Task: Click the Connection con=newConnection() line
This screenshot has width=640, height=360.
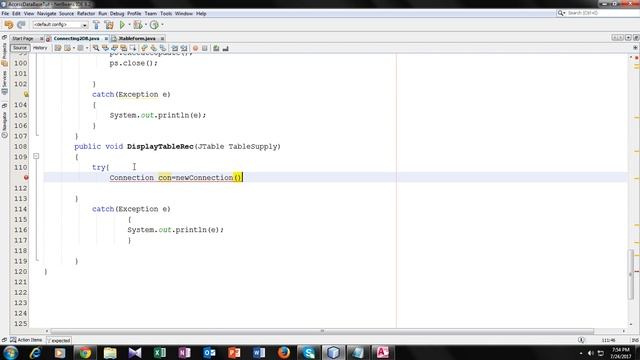Action: (x=176, y=178)
